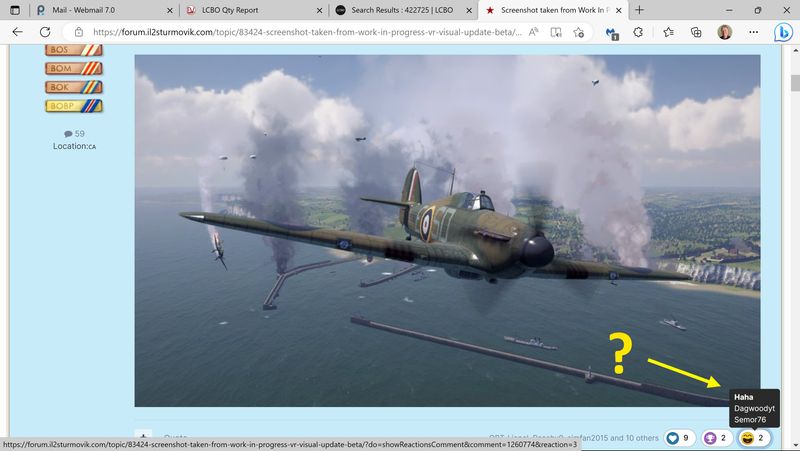This screenshot has width=800, height=451.
Task: Add this page to favorites
Action: pos(579,32)
